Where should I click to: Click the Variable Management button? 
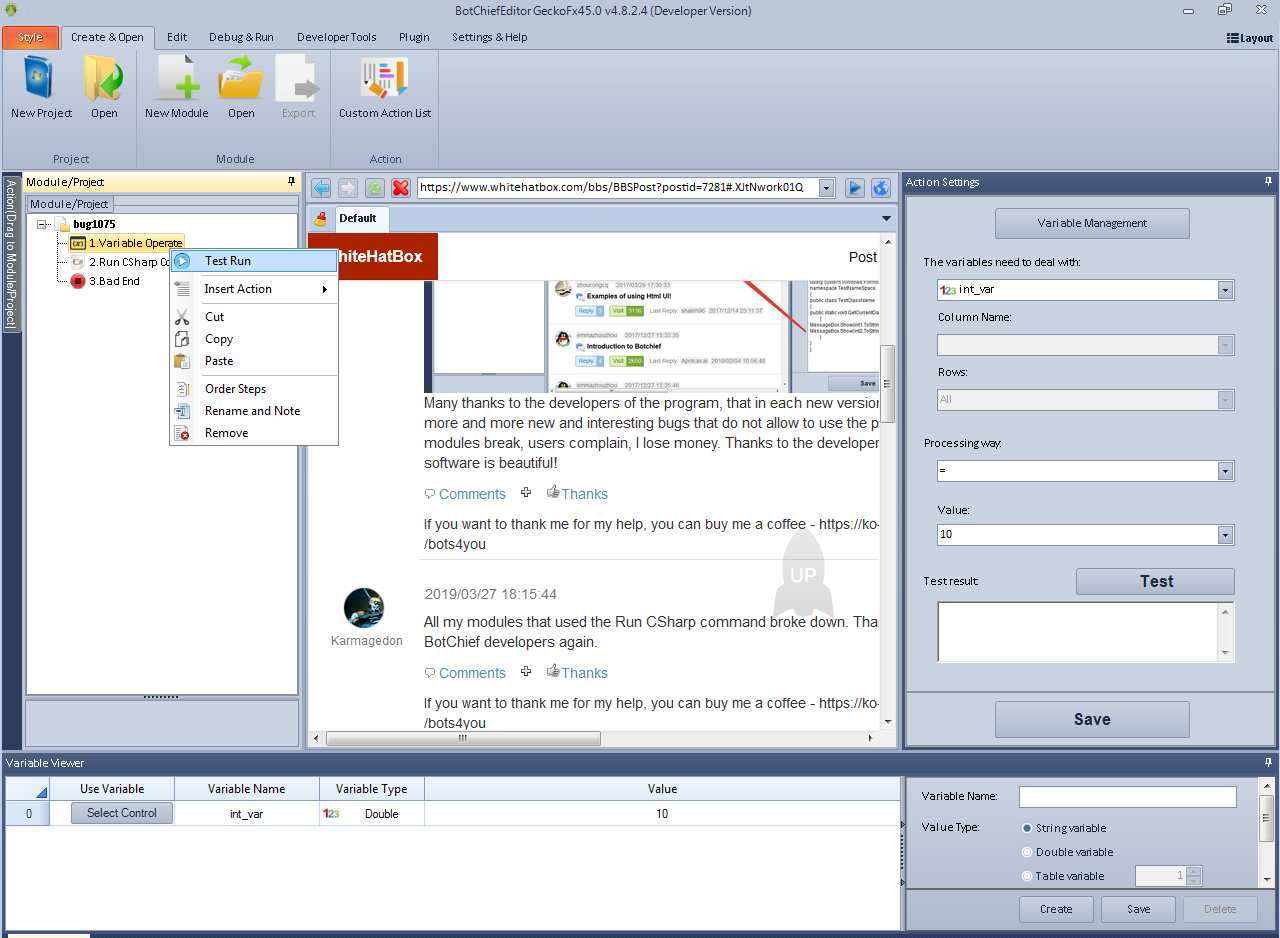click(1092, 223)
